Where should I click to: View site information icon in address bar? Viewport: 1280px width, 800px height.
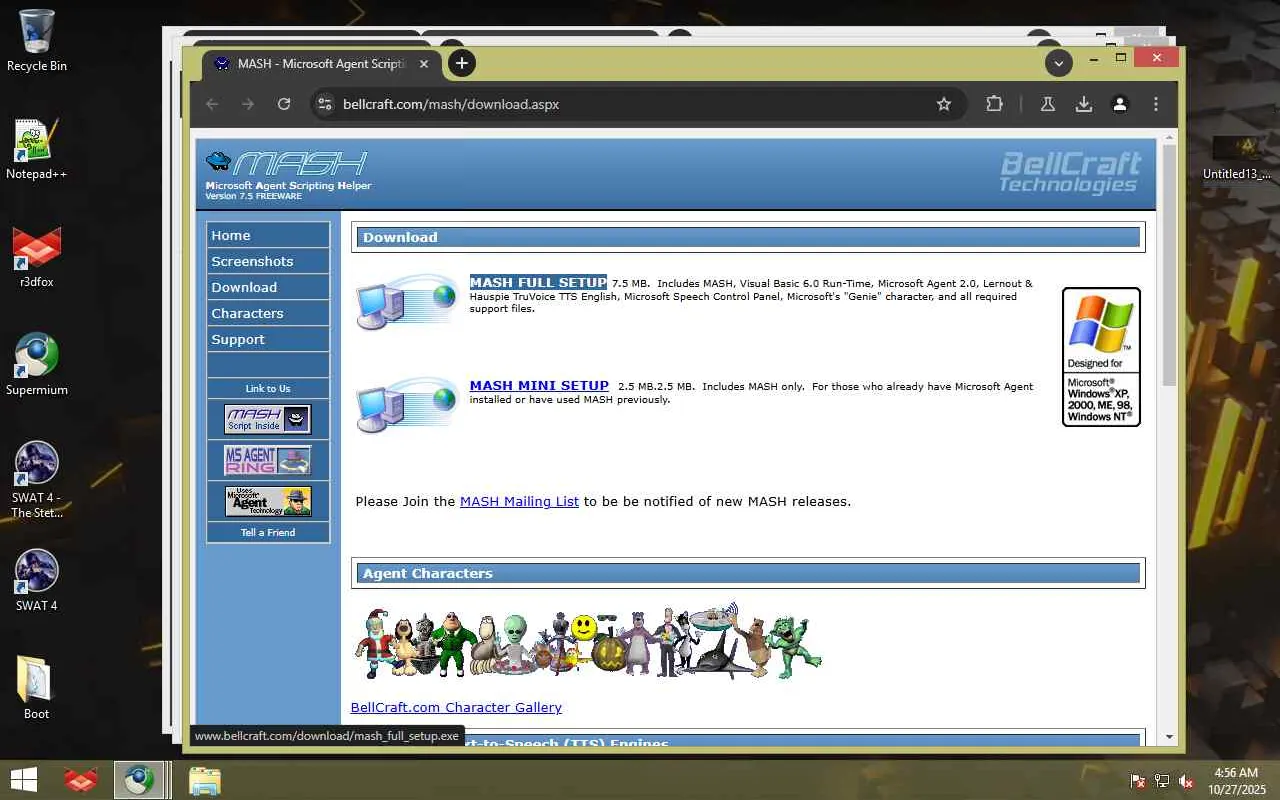point(323,104)
